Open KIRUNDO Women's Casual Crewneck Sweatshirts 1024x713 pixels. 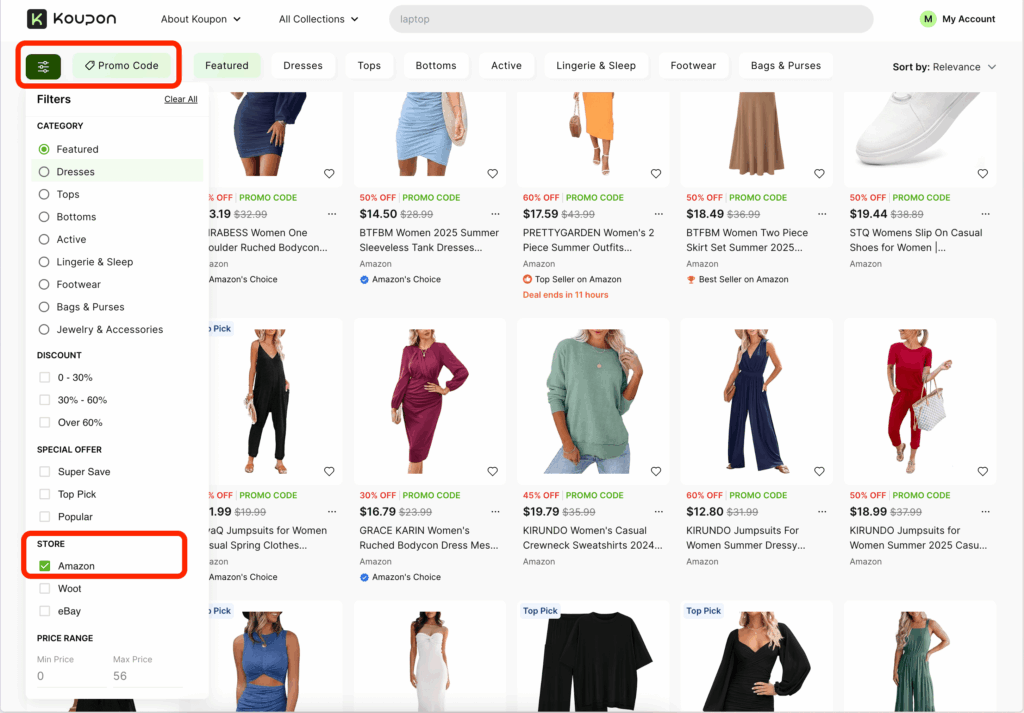pyautogui.click(x=592, y=538)
